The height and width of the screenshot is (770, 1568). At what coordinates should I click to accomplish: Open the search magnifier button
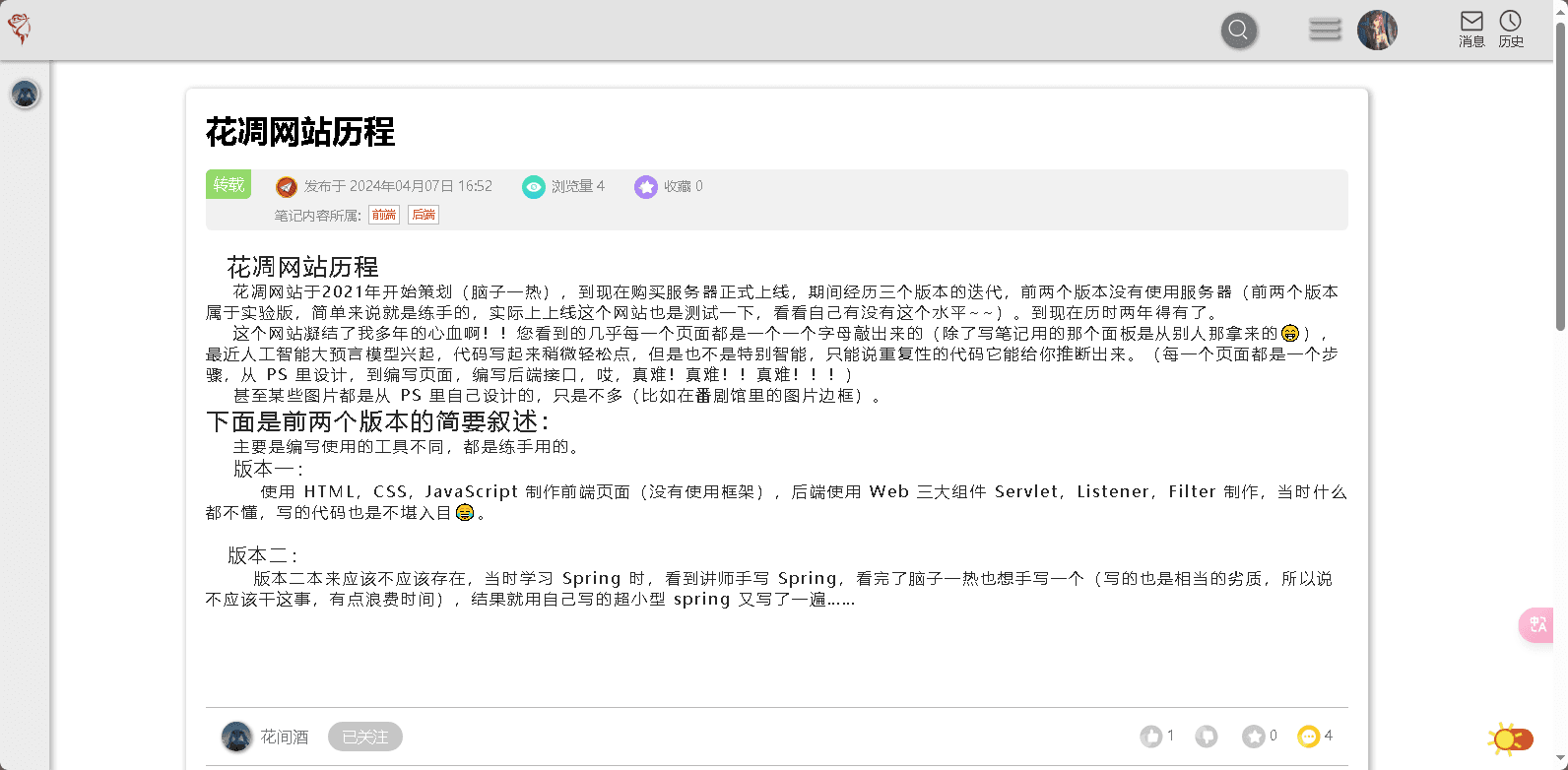pos(1238,31)
